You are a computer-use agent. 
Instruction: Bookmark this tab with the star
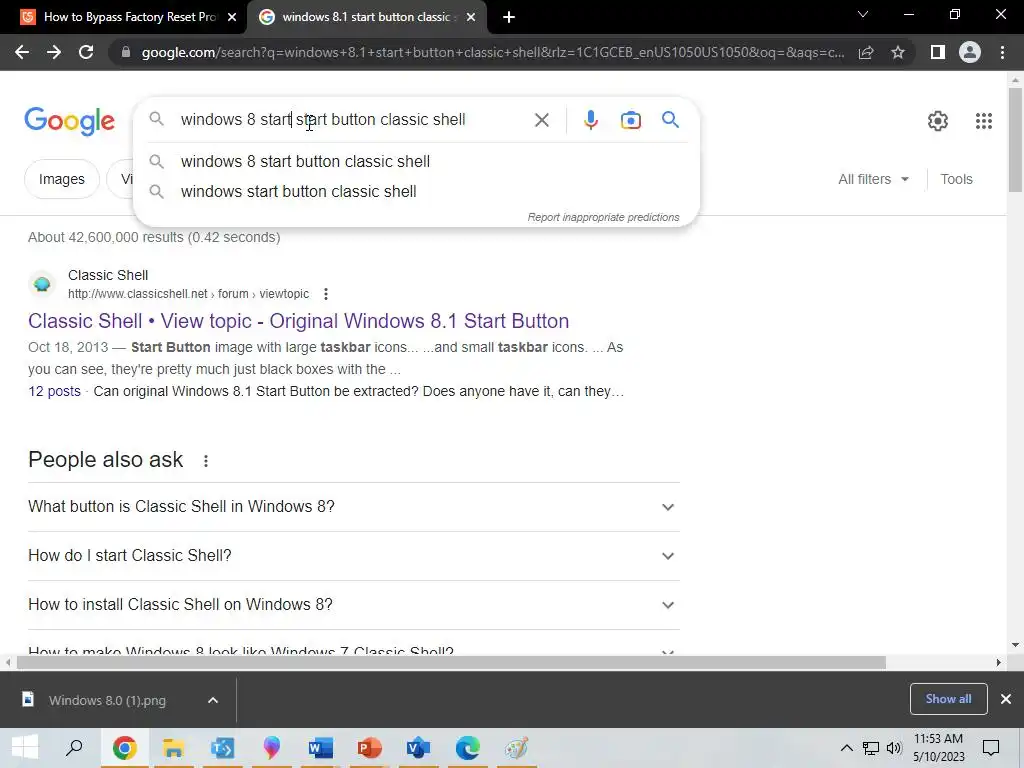coord(898,52)
